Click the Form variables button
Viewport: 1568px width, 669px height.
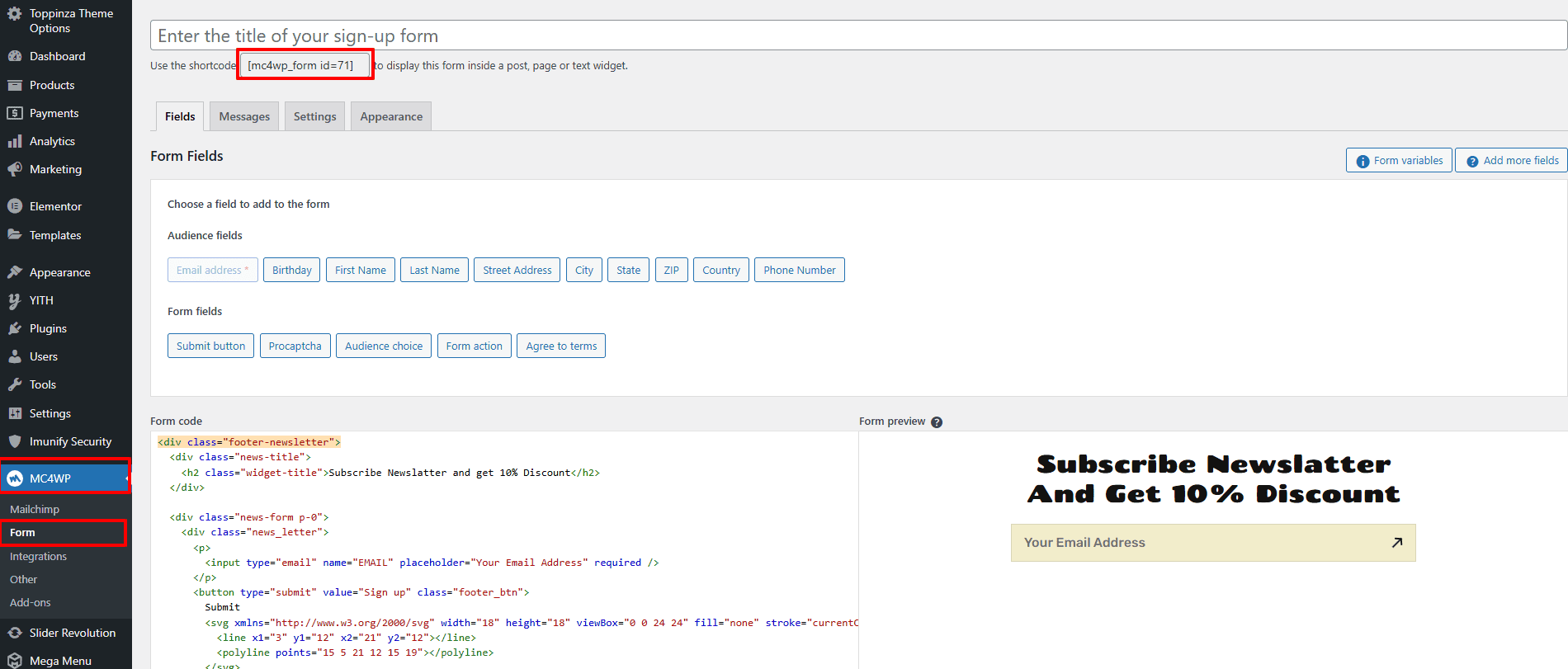coord(1399,161)
